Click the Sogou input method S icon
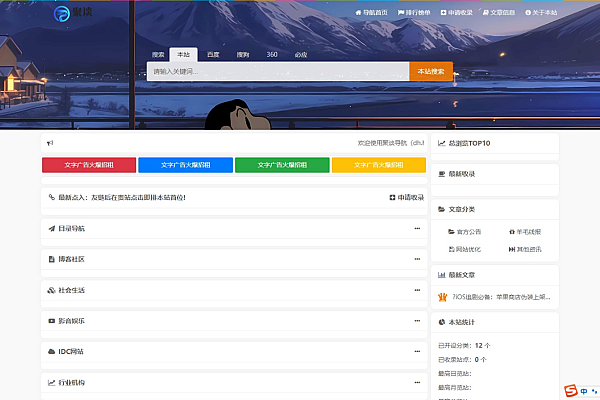The height and width of the screenshot is (400, 600). coord(571,391)
